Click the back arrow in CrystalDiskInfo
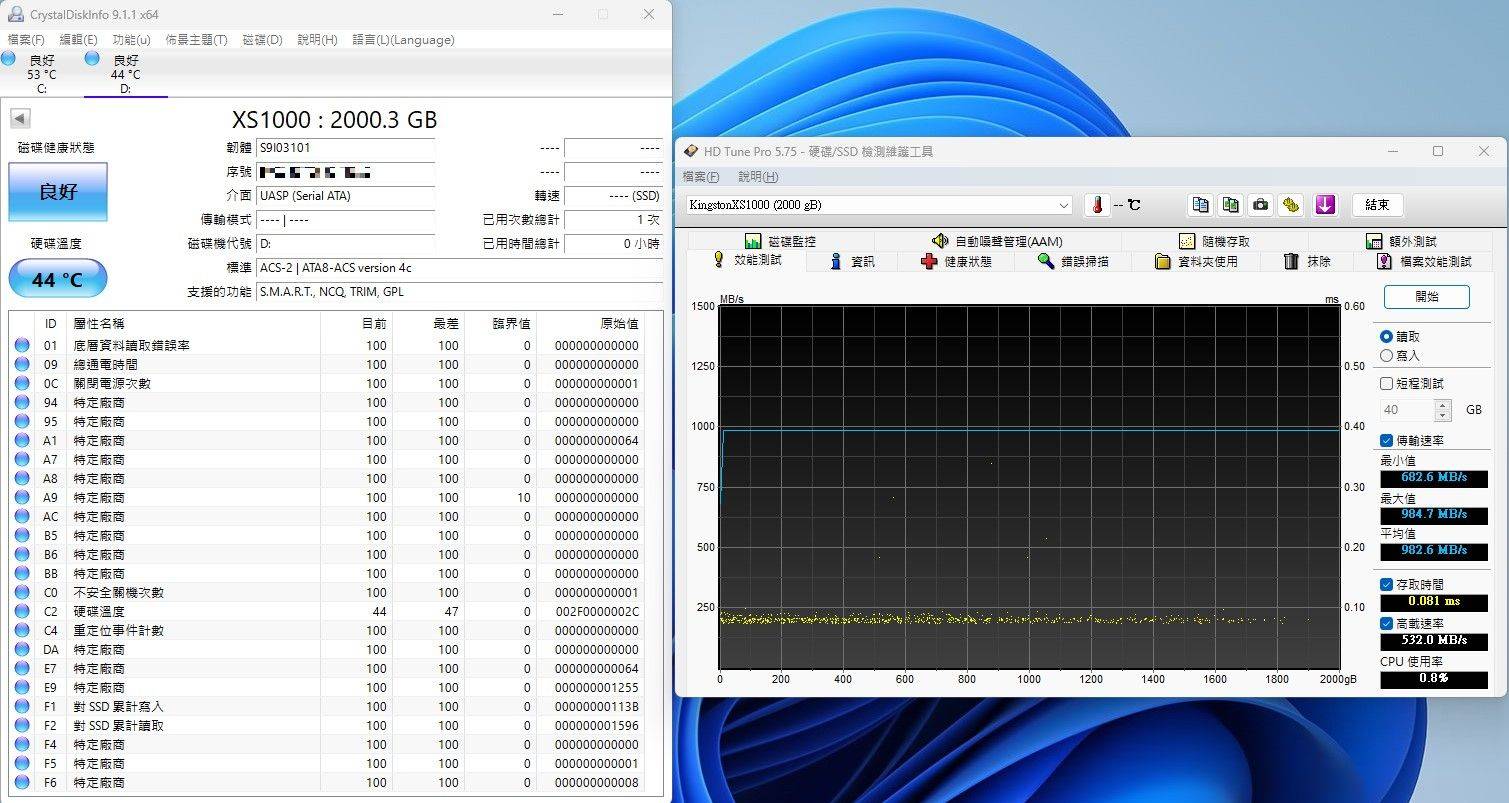This screenshot has width=1509, height=803. [x=19, y=119]
